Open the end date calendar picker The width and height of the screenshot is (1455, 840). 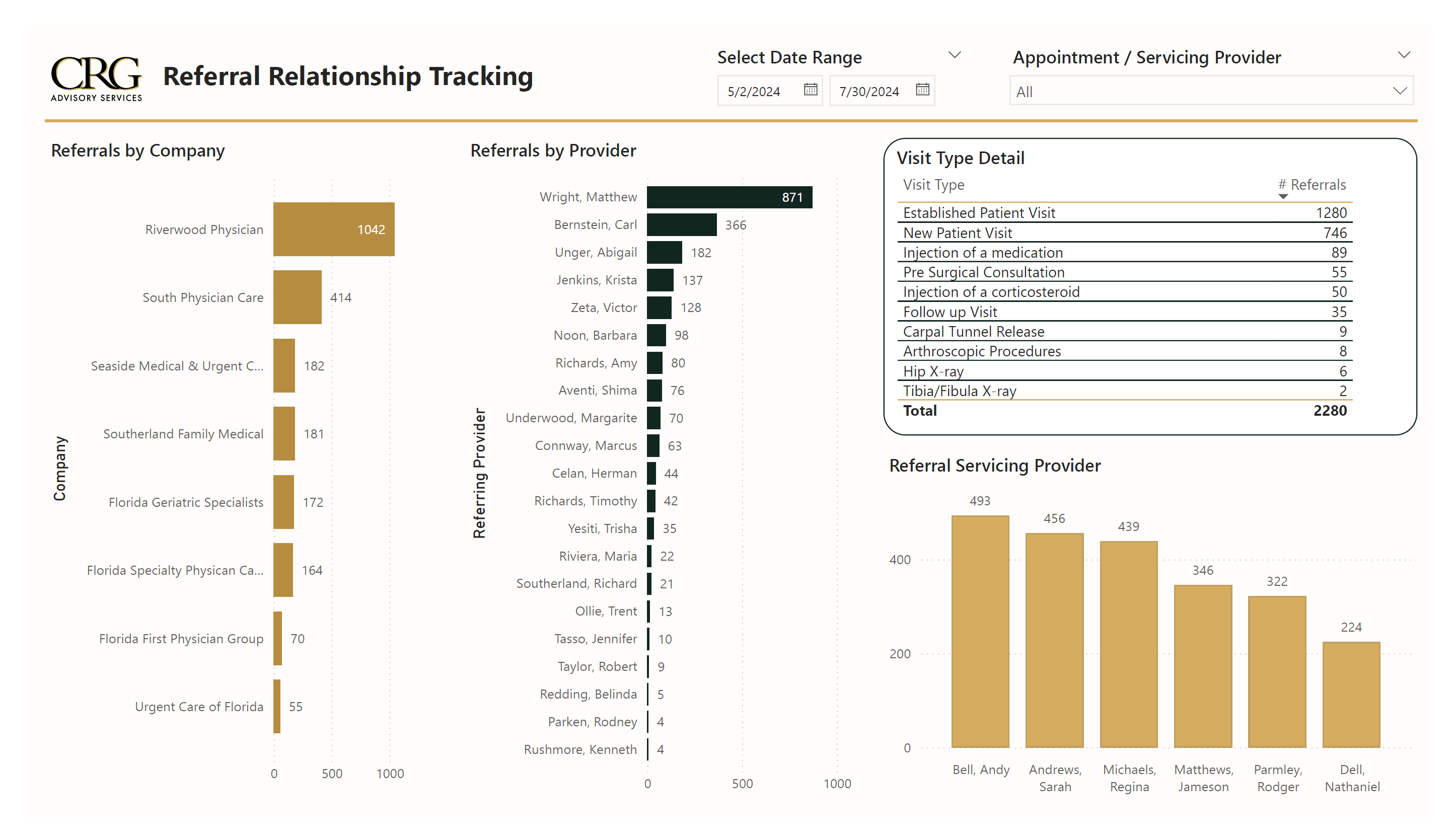pos(922,90)
